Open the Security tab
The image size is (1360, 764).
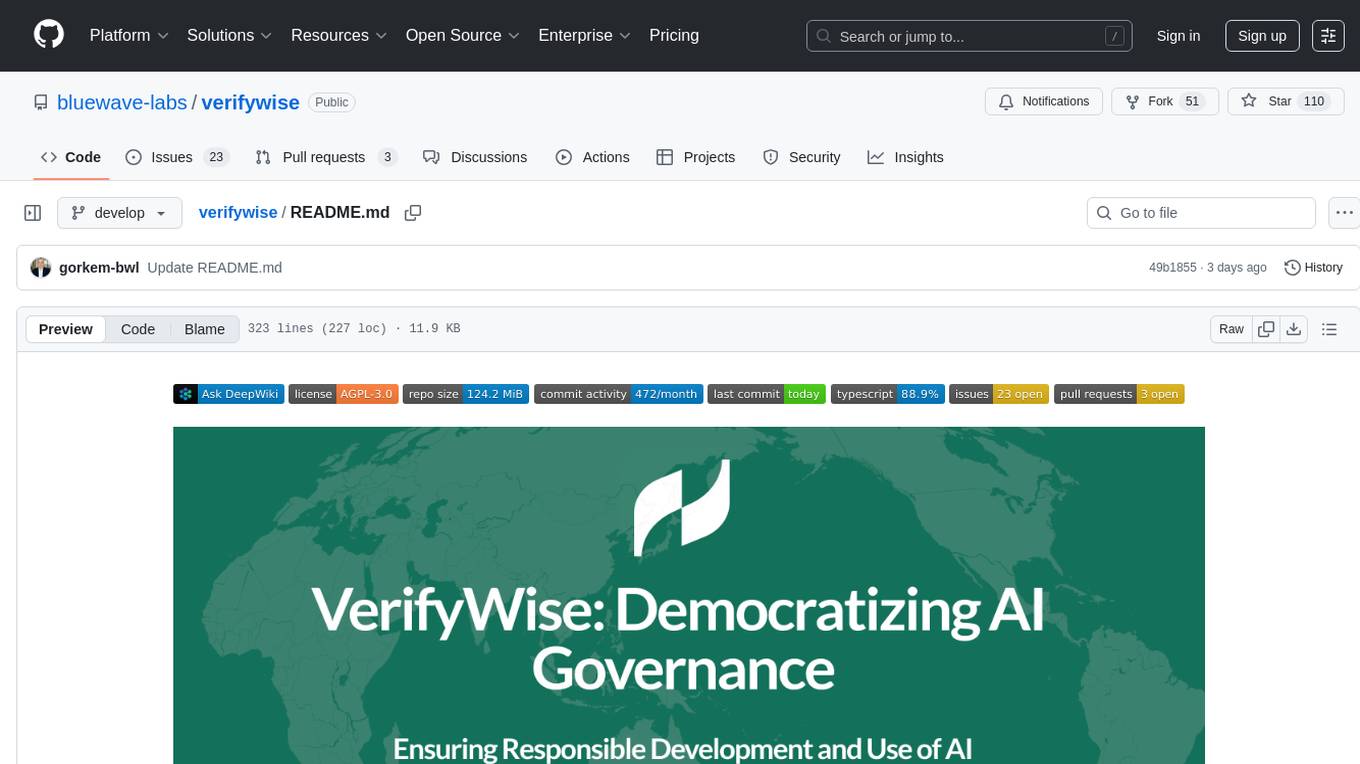pyautogui.click(x=802, y=157)
